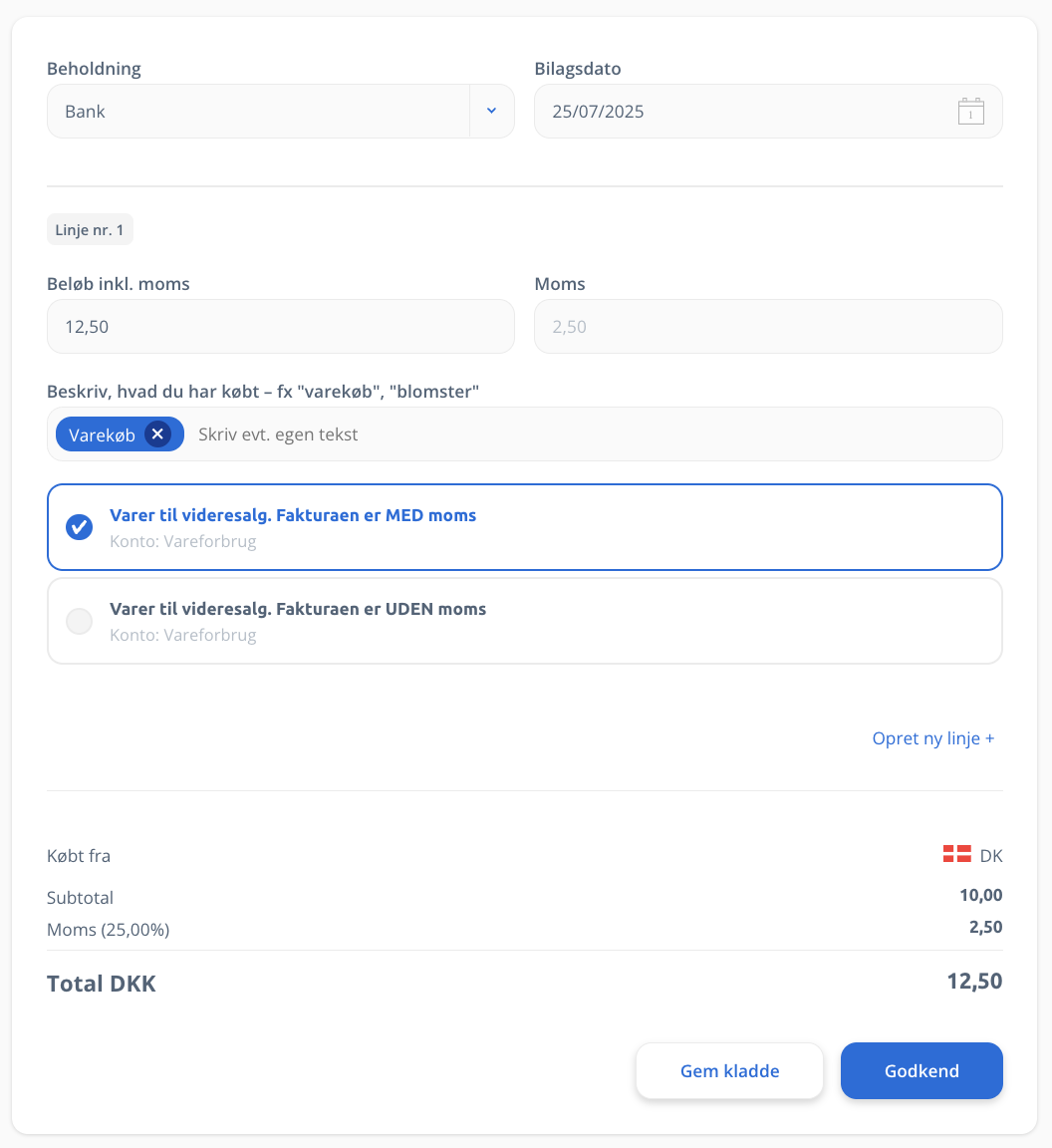The image size is (1052, 1148).
Task: Click the Linje nr. 1 label
Action: (x=90, y=230)
